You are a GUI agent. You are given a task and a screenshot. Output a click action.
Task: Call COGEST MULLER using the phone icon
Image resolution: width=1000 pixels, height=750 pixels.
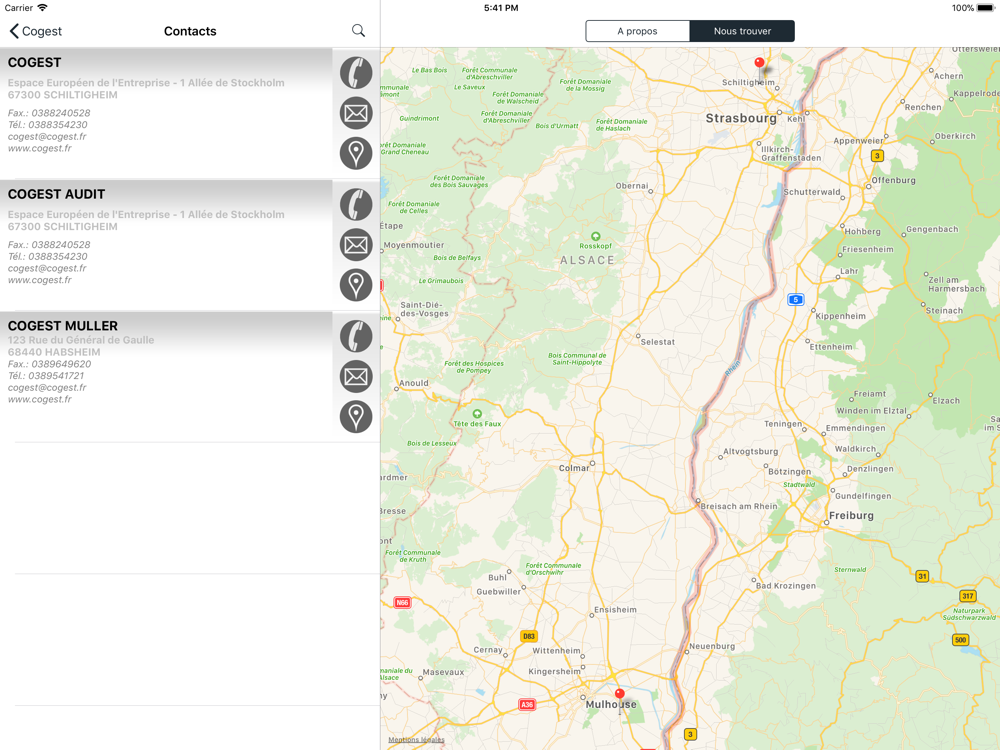click(356, 336)
